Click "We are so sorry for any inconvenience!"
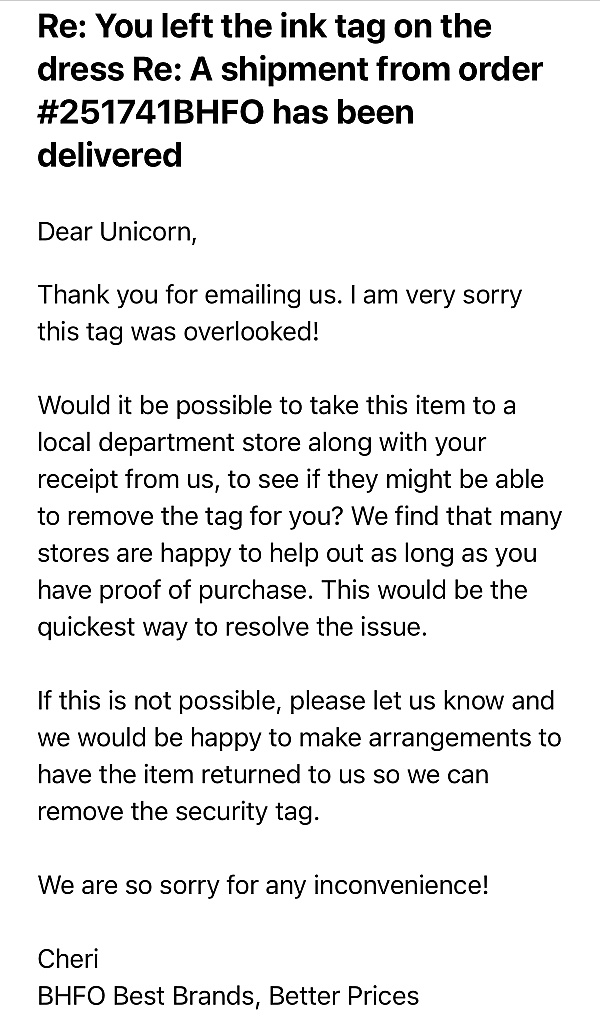600x1018 pixels. tap(263, 884)
